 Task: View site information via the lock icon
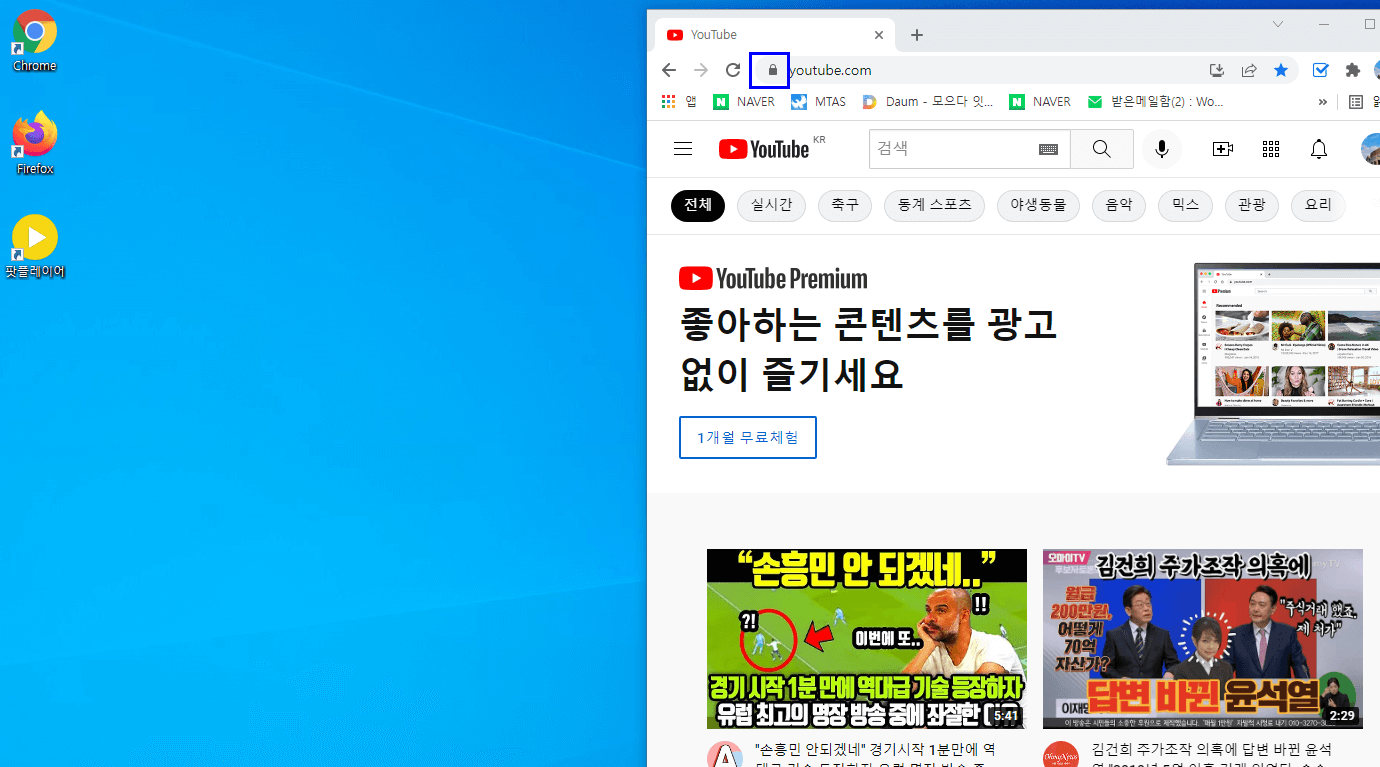771,70
